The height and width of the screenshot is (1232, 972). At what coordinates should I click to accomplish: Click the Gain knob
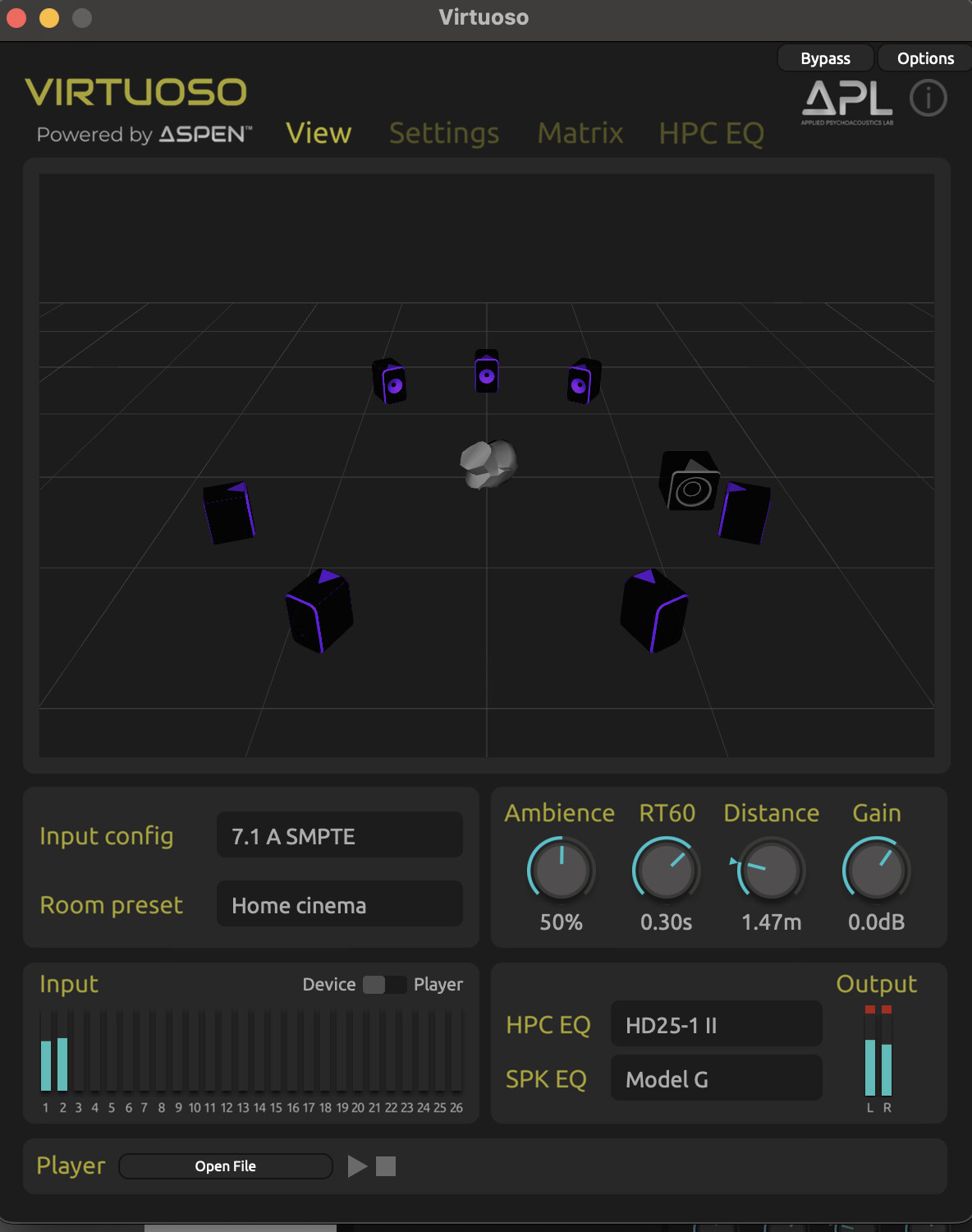tap(877, 869)
